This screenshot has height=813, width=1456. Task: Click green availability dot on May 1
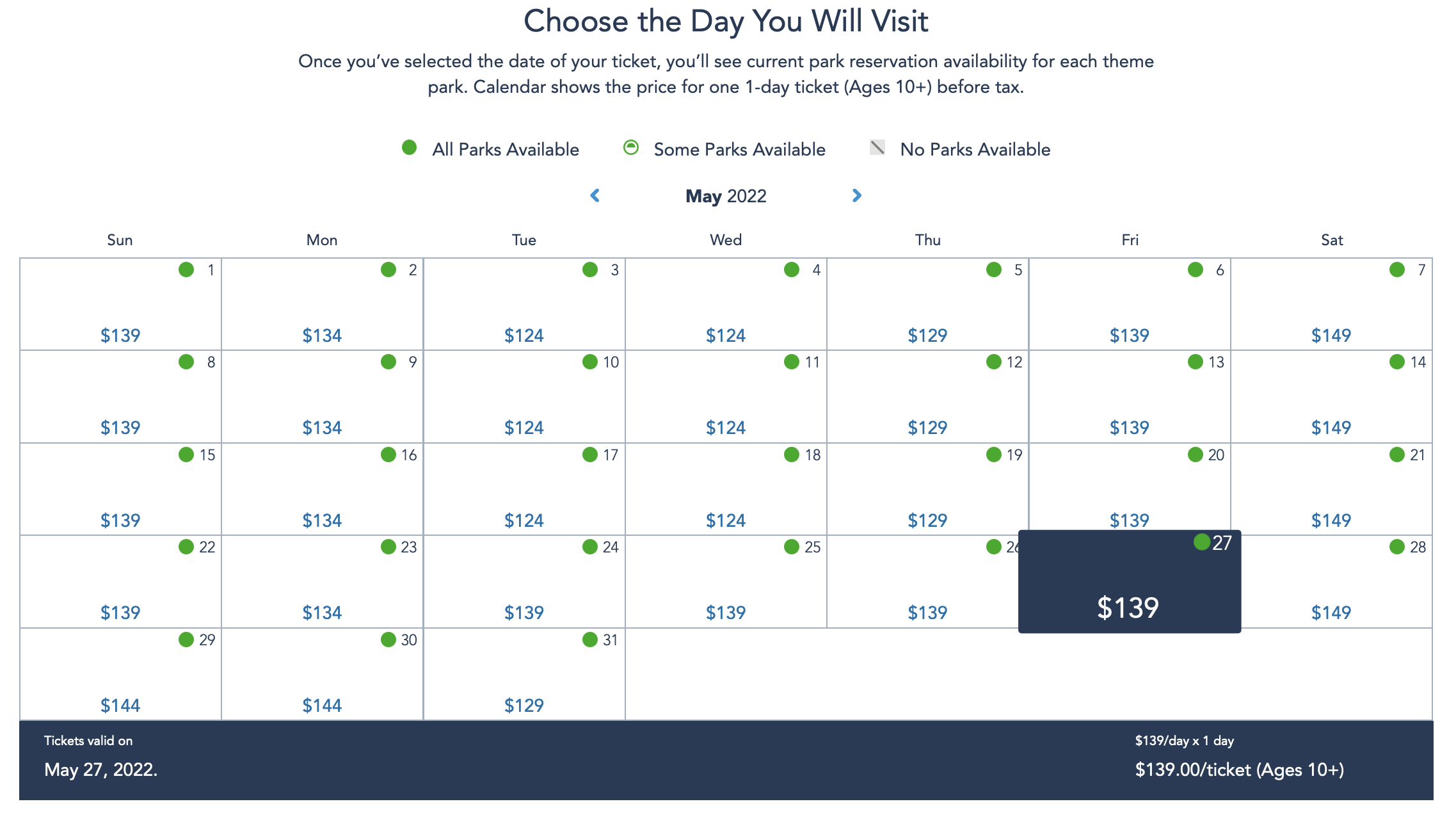[x=186, y=270]
